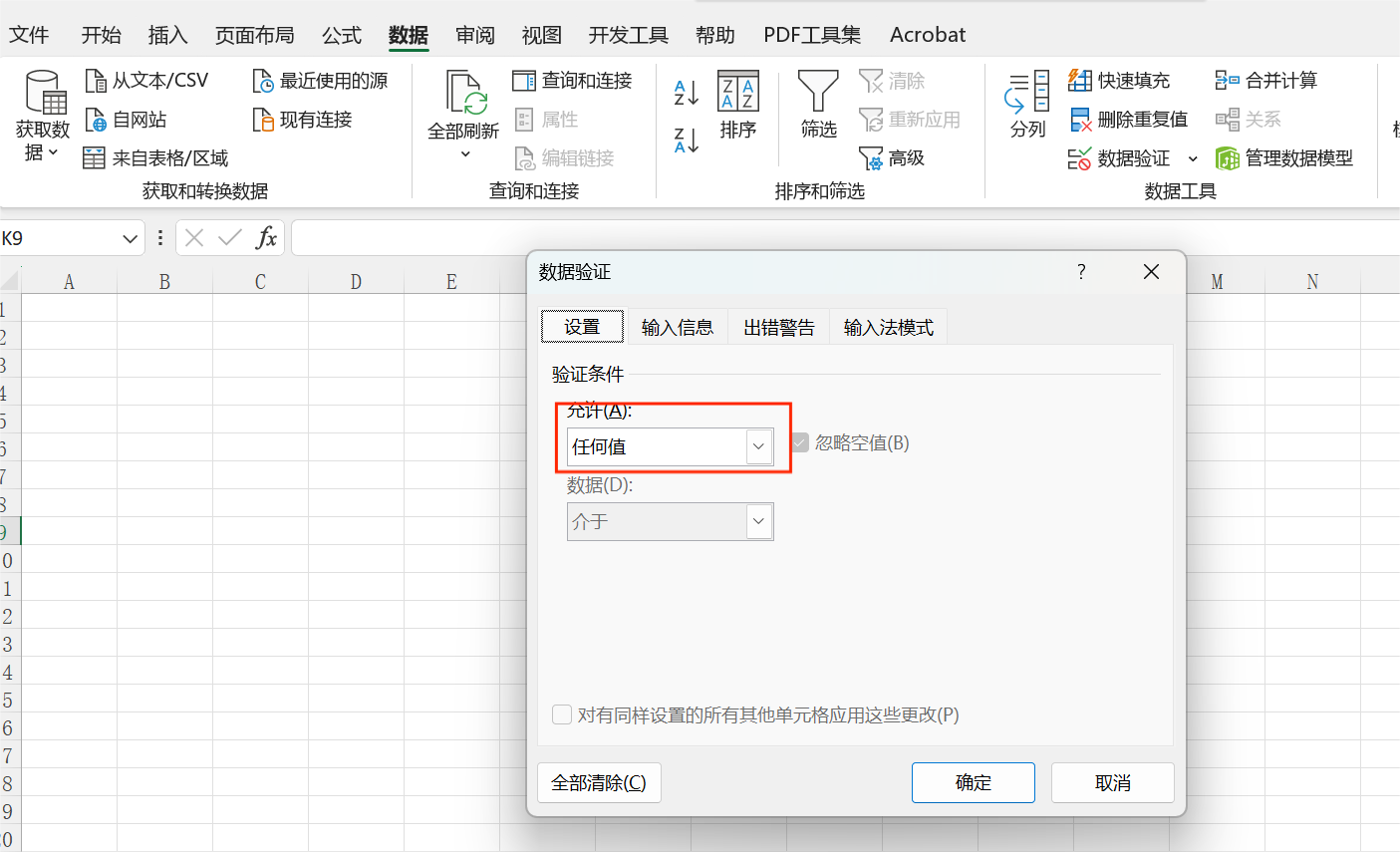The height and width of the screenshot is (852, 1400).
Task: Switch to the 页面布局 ribbon tab
Action: (255, 35)
